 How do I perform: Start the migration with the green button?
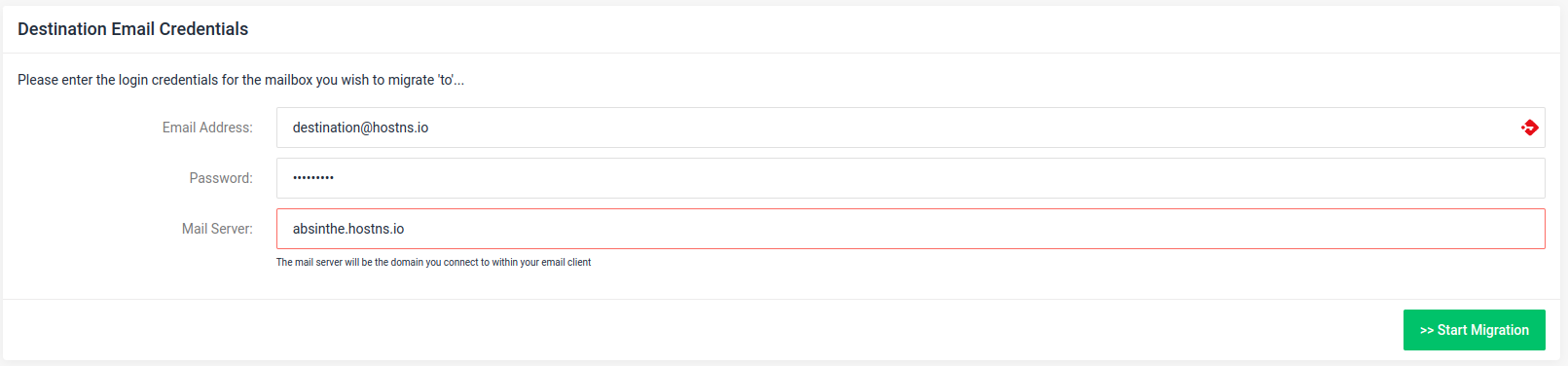point(1474,330)
